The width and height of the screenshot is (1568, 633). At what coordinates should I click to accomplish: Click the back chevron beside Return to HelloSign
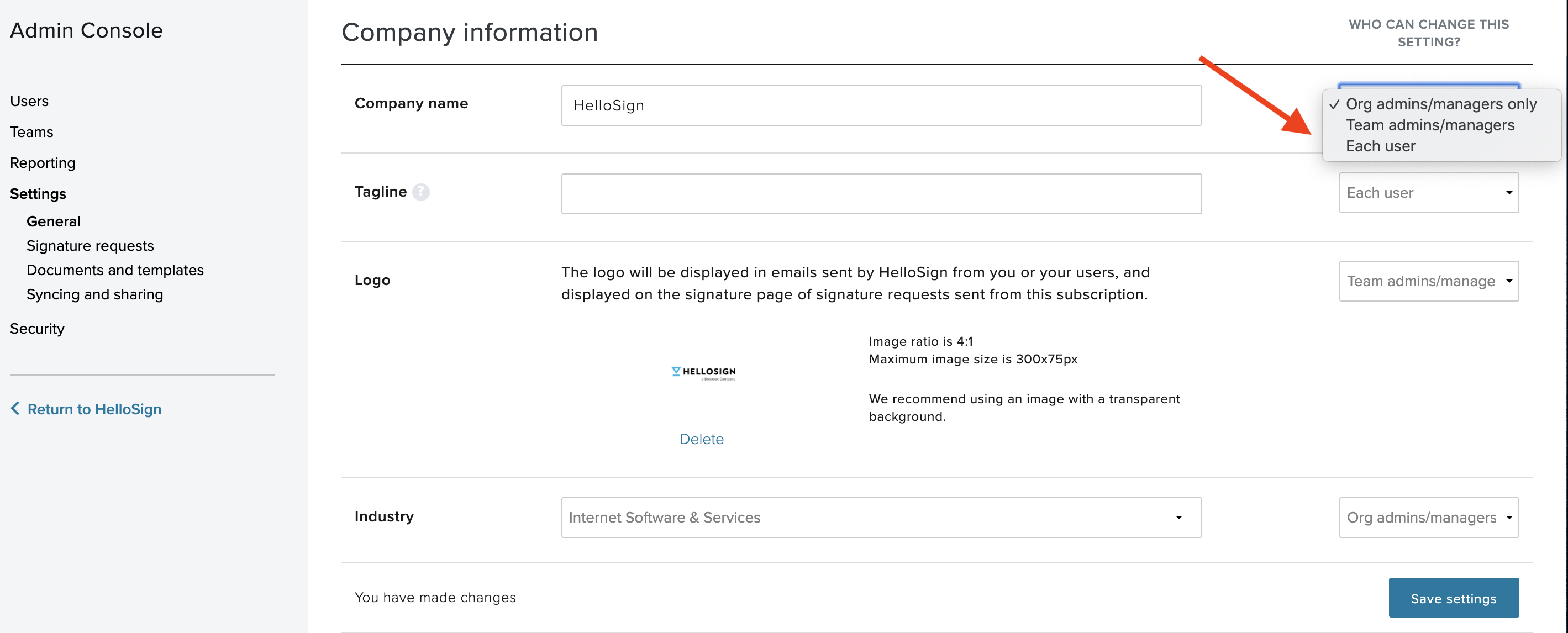click(x=15, y=408)
